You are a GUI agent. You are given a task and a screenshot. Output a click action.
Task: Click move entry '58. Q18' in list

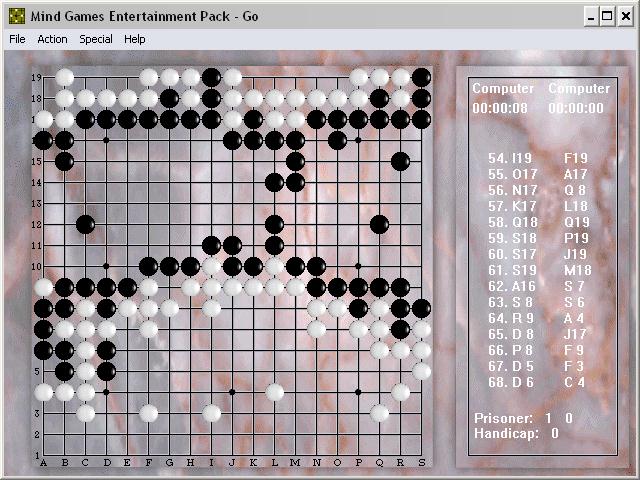pyautogui.click(x=513, y=222)
